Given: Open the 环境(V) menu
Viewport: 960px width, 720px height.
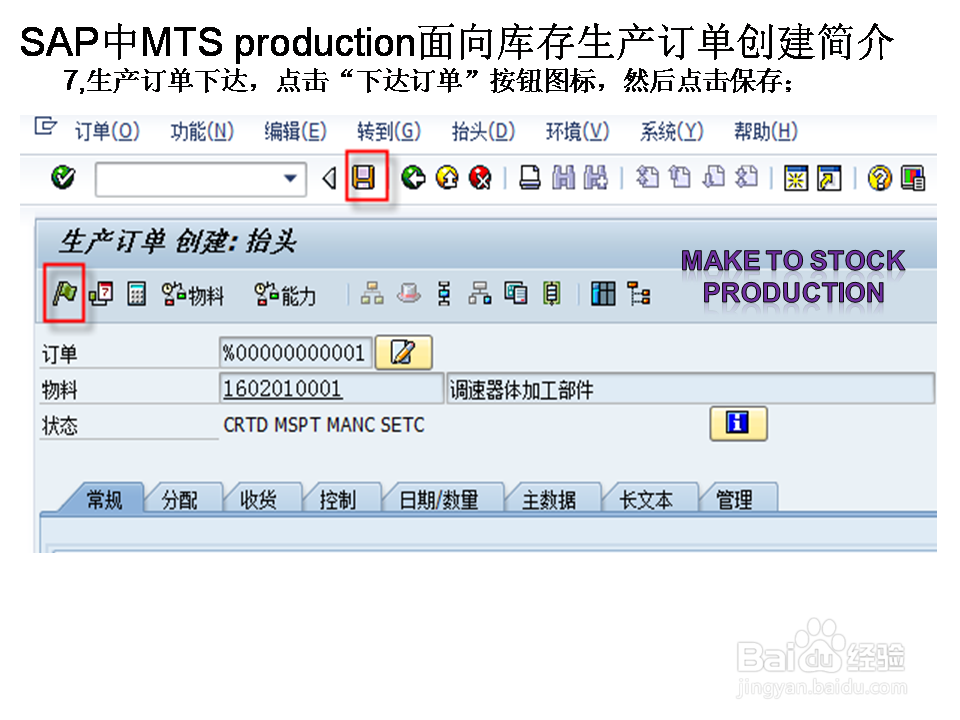Looking at the screenshot, I should coord(578,132).
